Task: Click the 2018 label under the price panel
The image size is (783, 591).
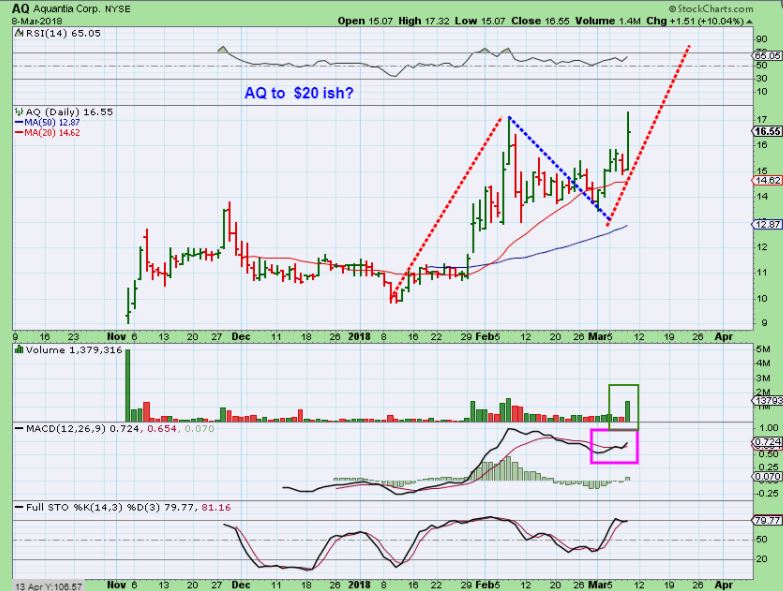Action: click(360, 336)
